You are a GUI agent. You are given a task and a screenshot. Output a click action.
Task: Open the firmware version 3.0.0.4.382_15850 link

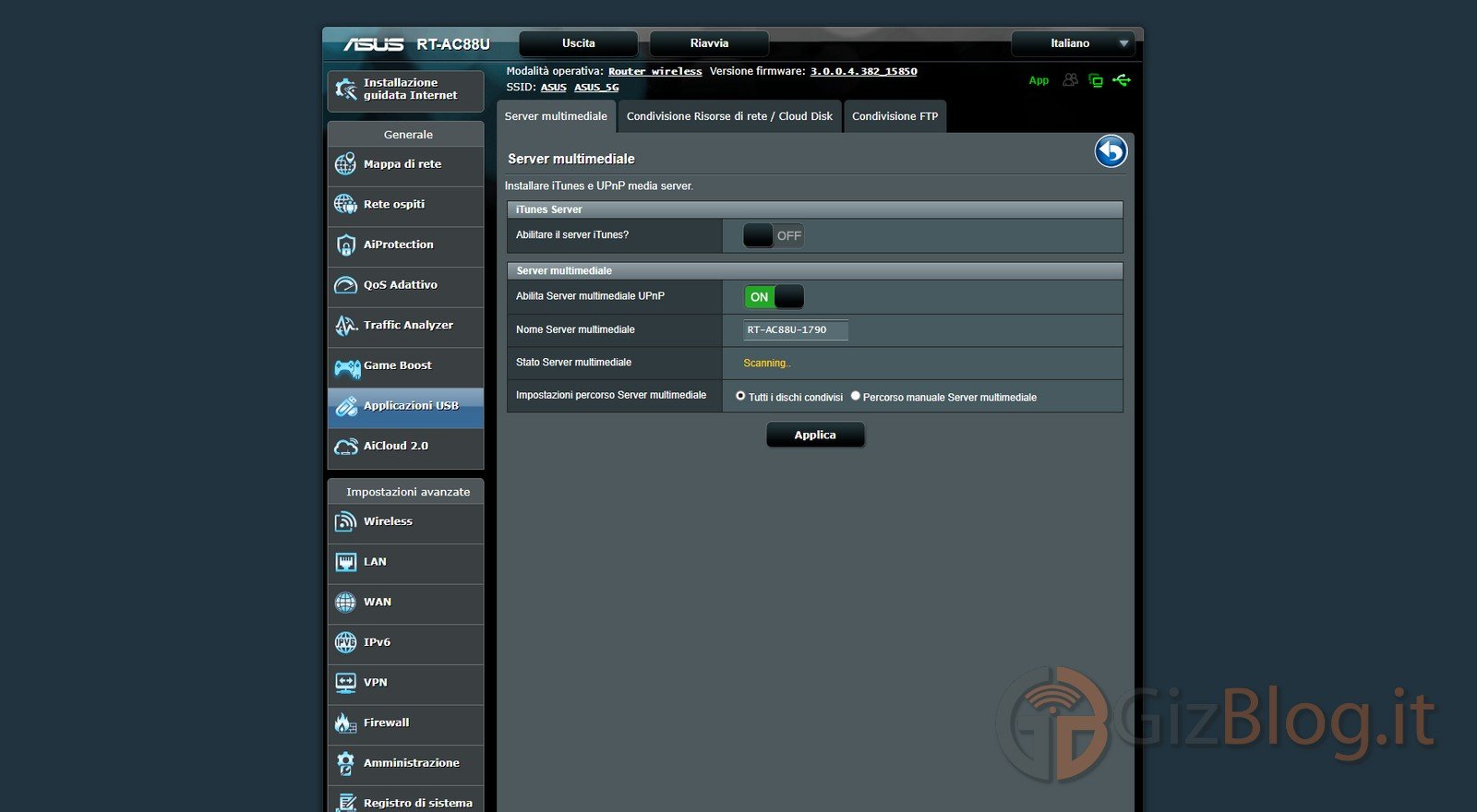(863, 71)
